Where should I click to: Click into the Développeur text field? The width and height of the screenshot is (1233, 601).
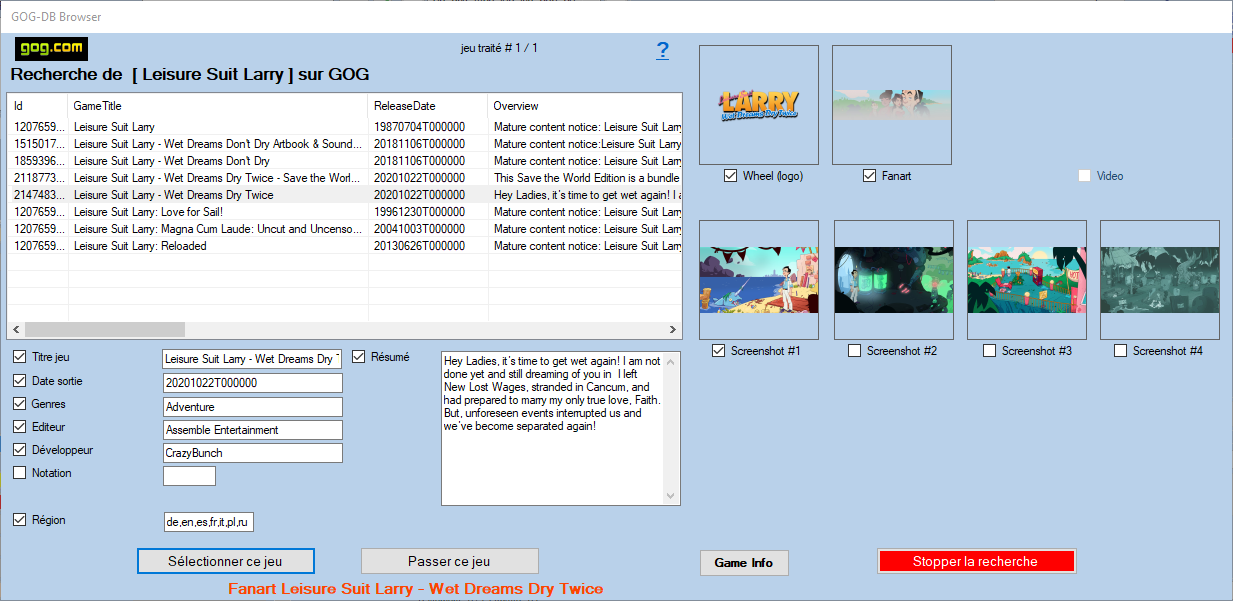click(x=252, y=453)
